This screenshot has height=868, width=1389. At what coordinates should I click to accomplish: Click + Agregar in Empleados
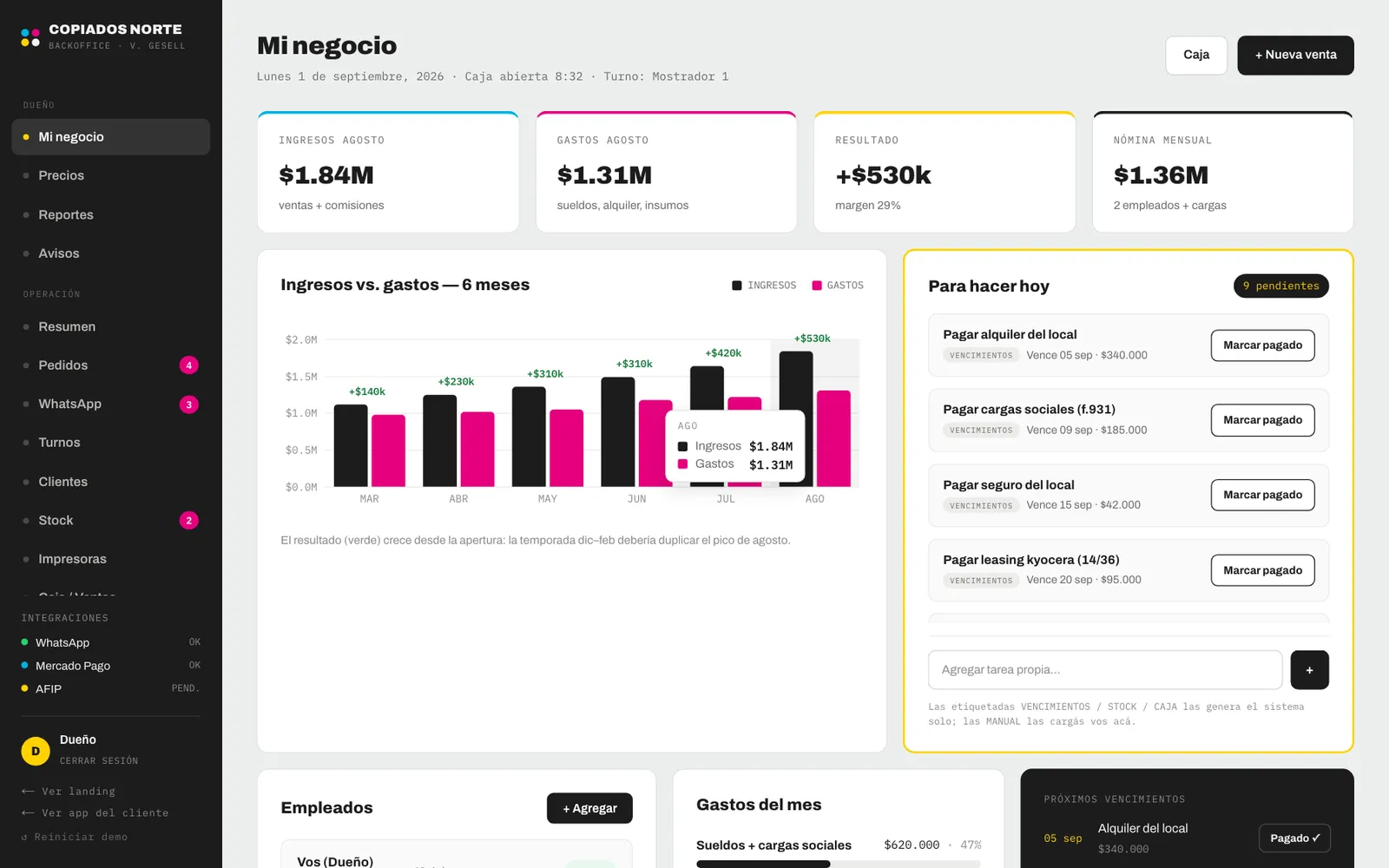click(589, 808)
